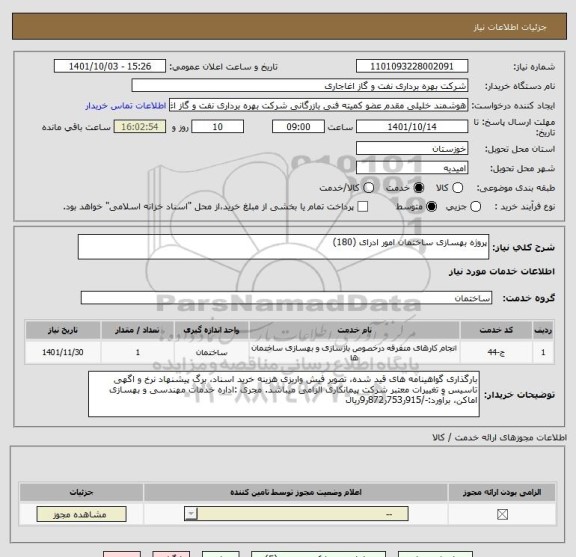Click the مشاهده مجوز button

82,514
